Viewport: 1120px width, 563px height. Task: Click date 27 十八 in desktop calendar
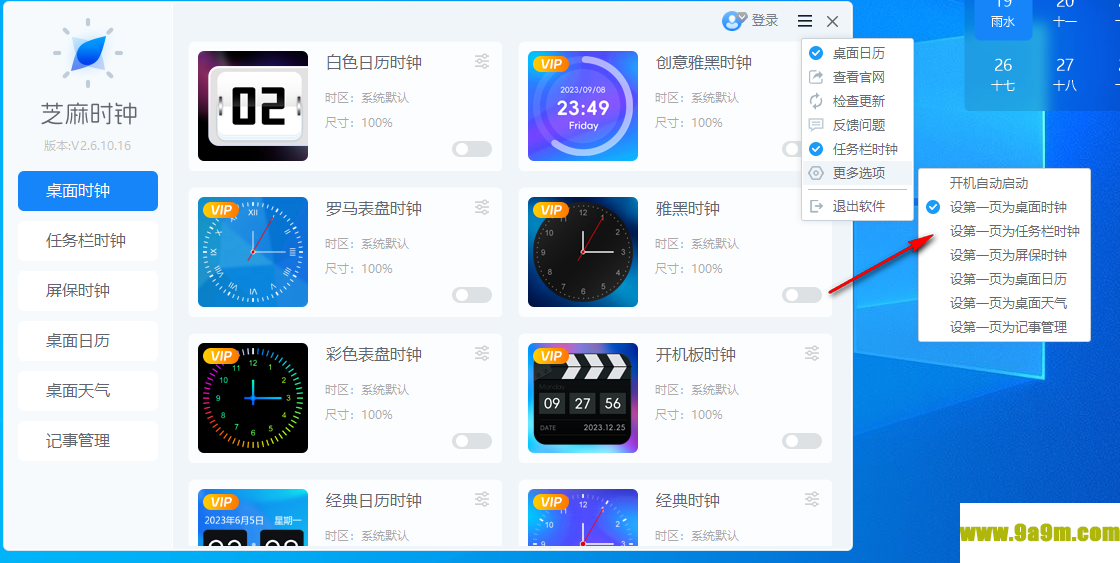[x=1065, y=74]
